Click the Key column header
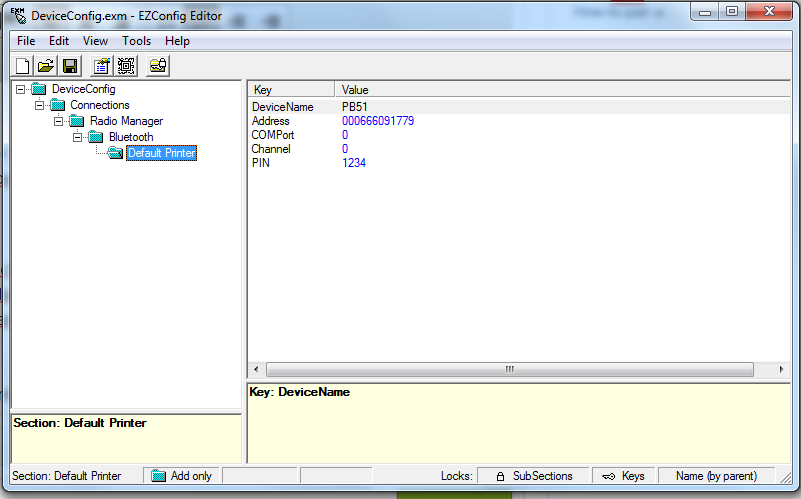Image resolution: width=801 pixels, height=499 pixels. (x=291, y=90)
